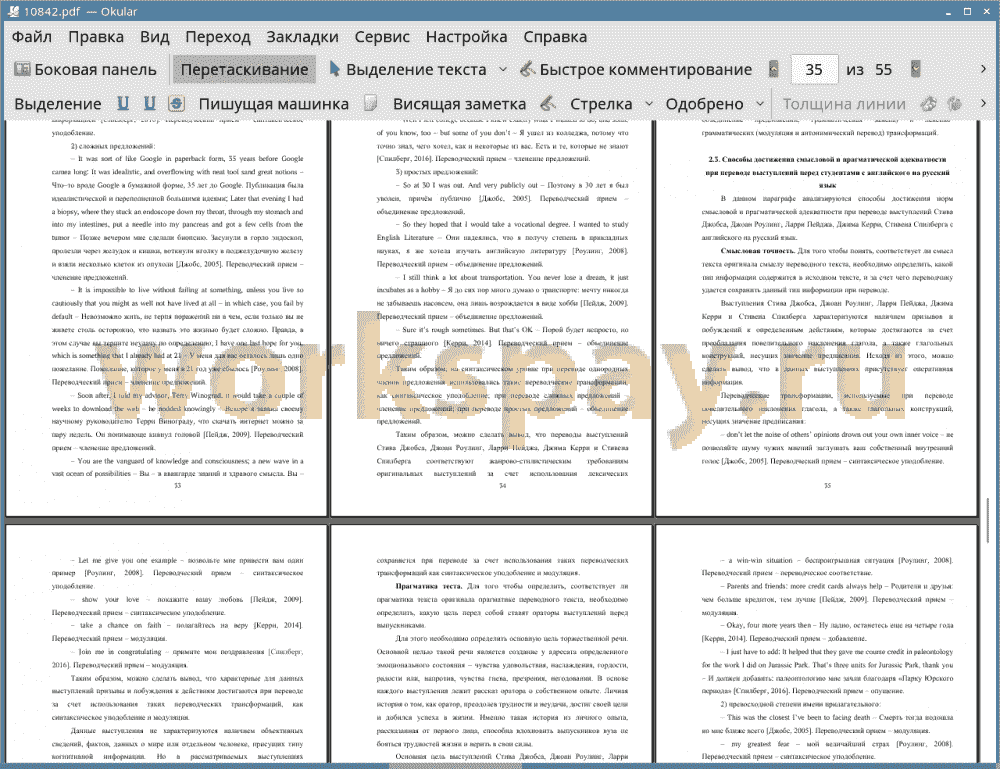Open the Справка menu
This screenshot has width=1000, height=769.
(555, 37)
